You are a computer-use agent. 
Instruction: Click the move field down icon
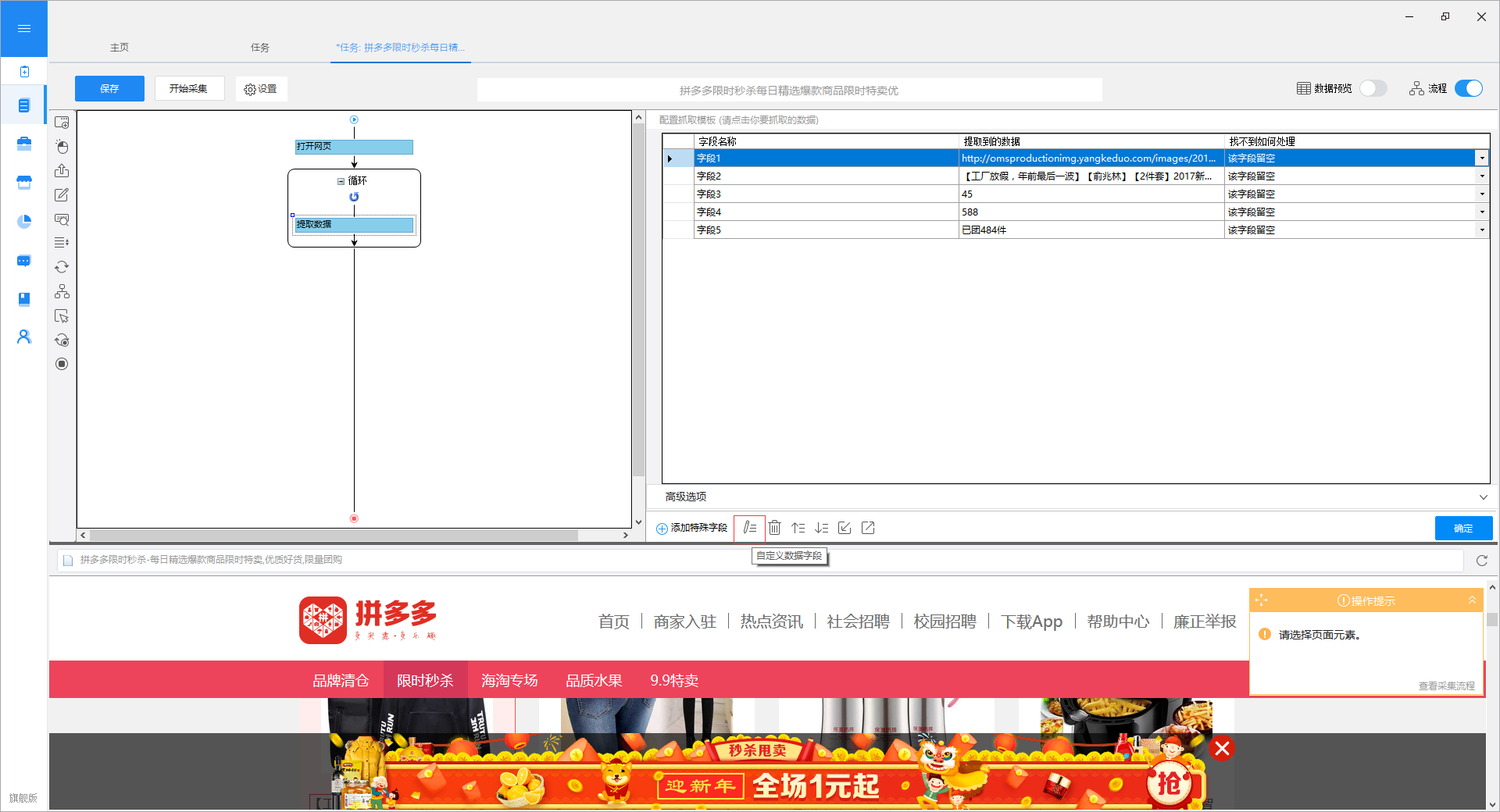tap(821, 528)
